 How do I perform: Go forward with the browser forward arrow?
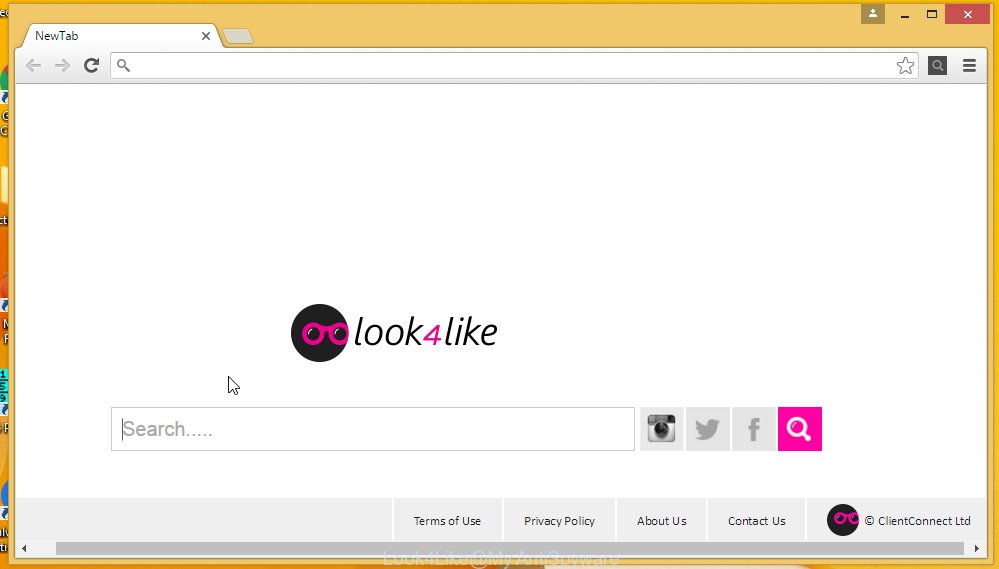point(62,65)
